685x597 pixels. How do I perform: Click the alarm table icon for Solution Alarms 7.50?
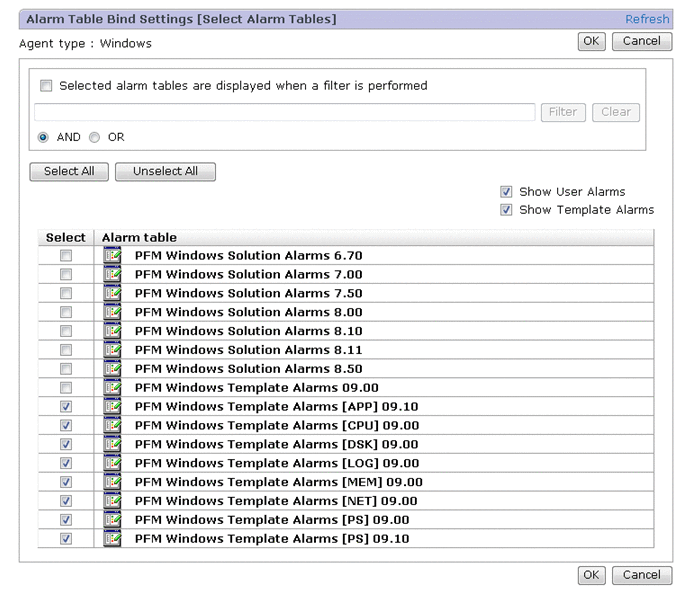(x=112, y=293)
